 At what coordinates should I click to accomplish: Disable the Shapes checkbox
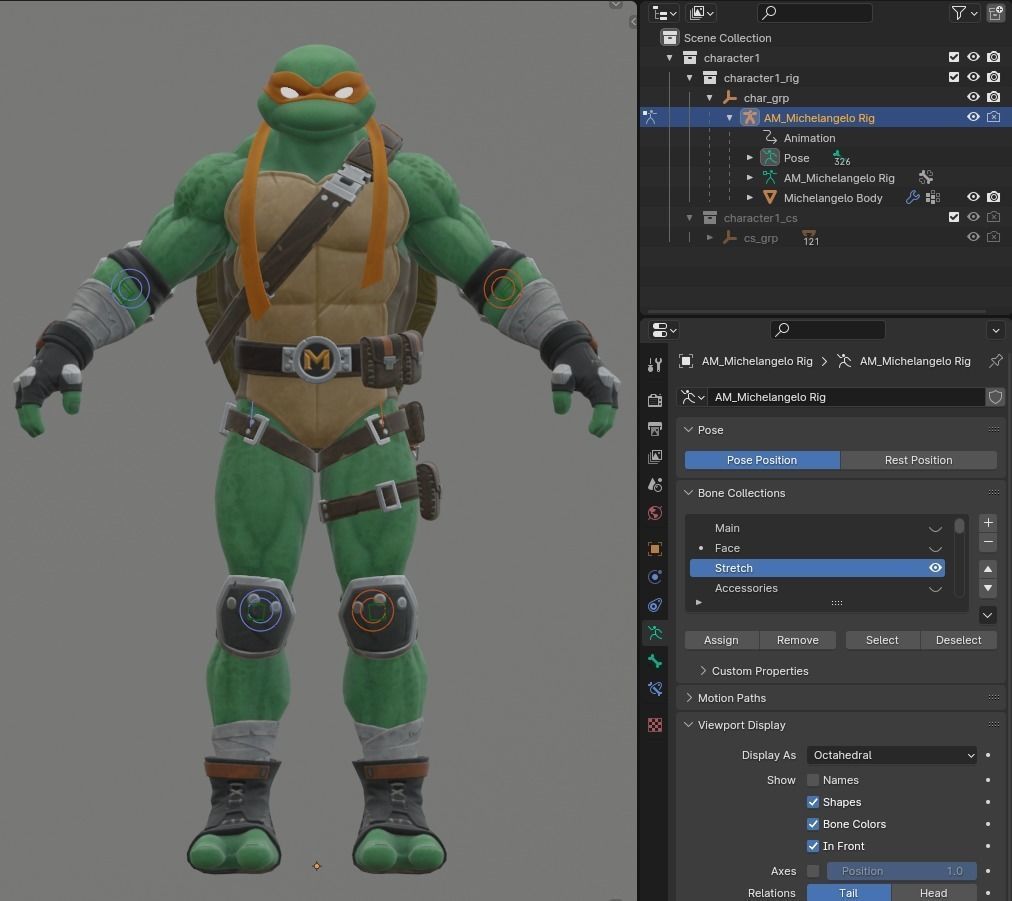point(813,802)
